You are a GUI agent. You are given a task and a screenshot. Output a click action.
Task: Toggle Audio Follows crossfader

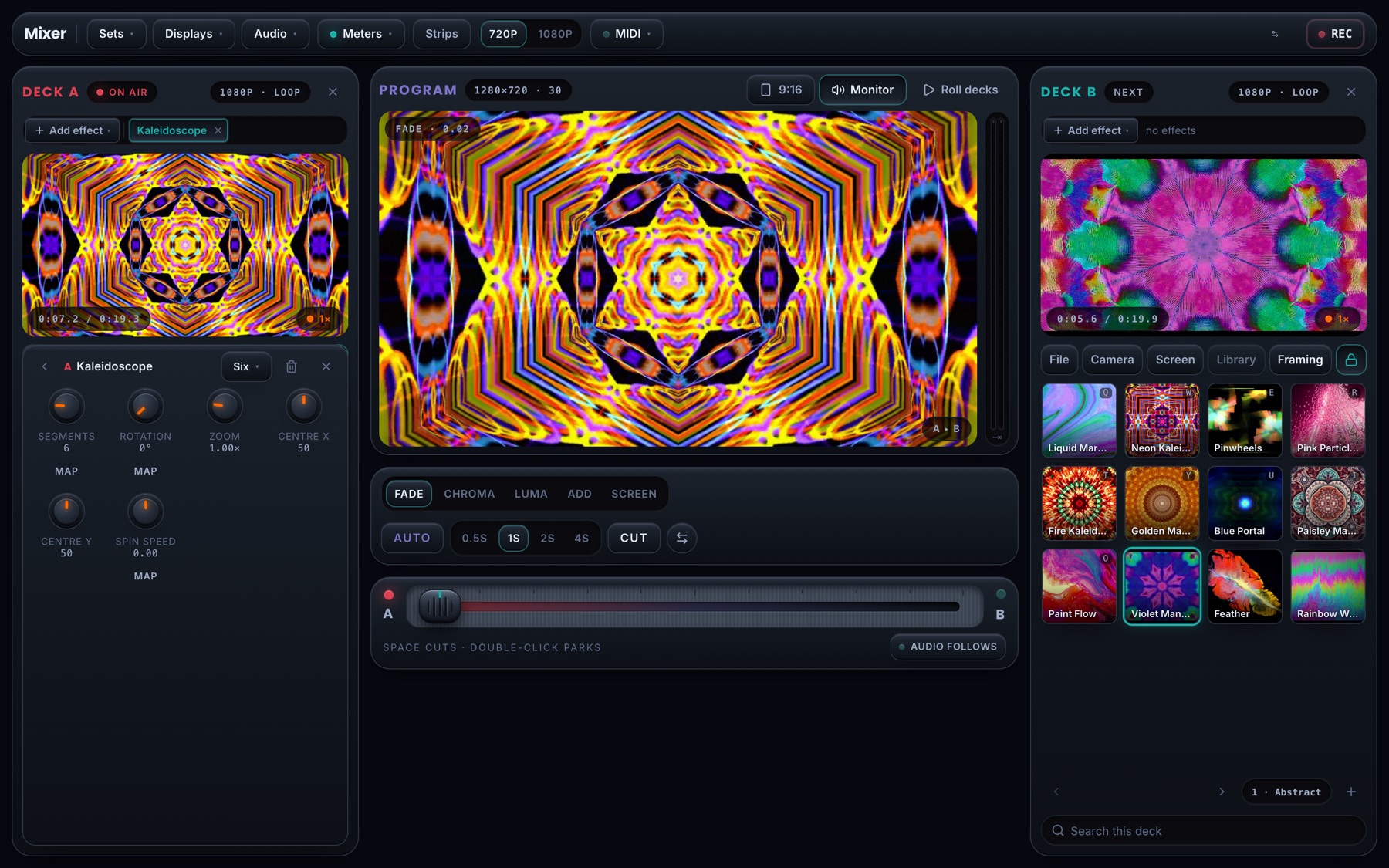(x=948, y=647)
